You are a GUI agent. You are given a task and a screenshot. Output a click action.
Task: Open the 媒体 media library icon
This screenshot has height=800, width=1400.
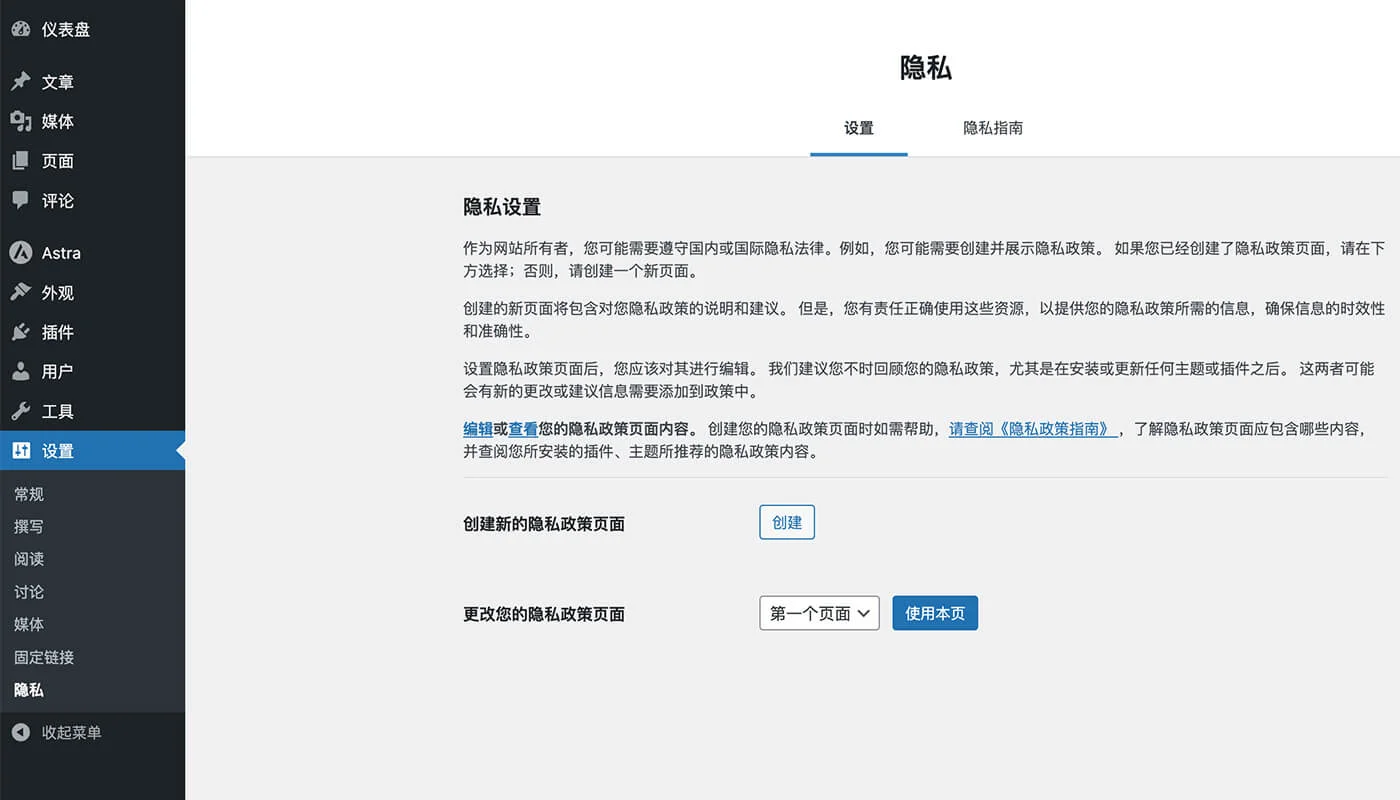[22, 121]
